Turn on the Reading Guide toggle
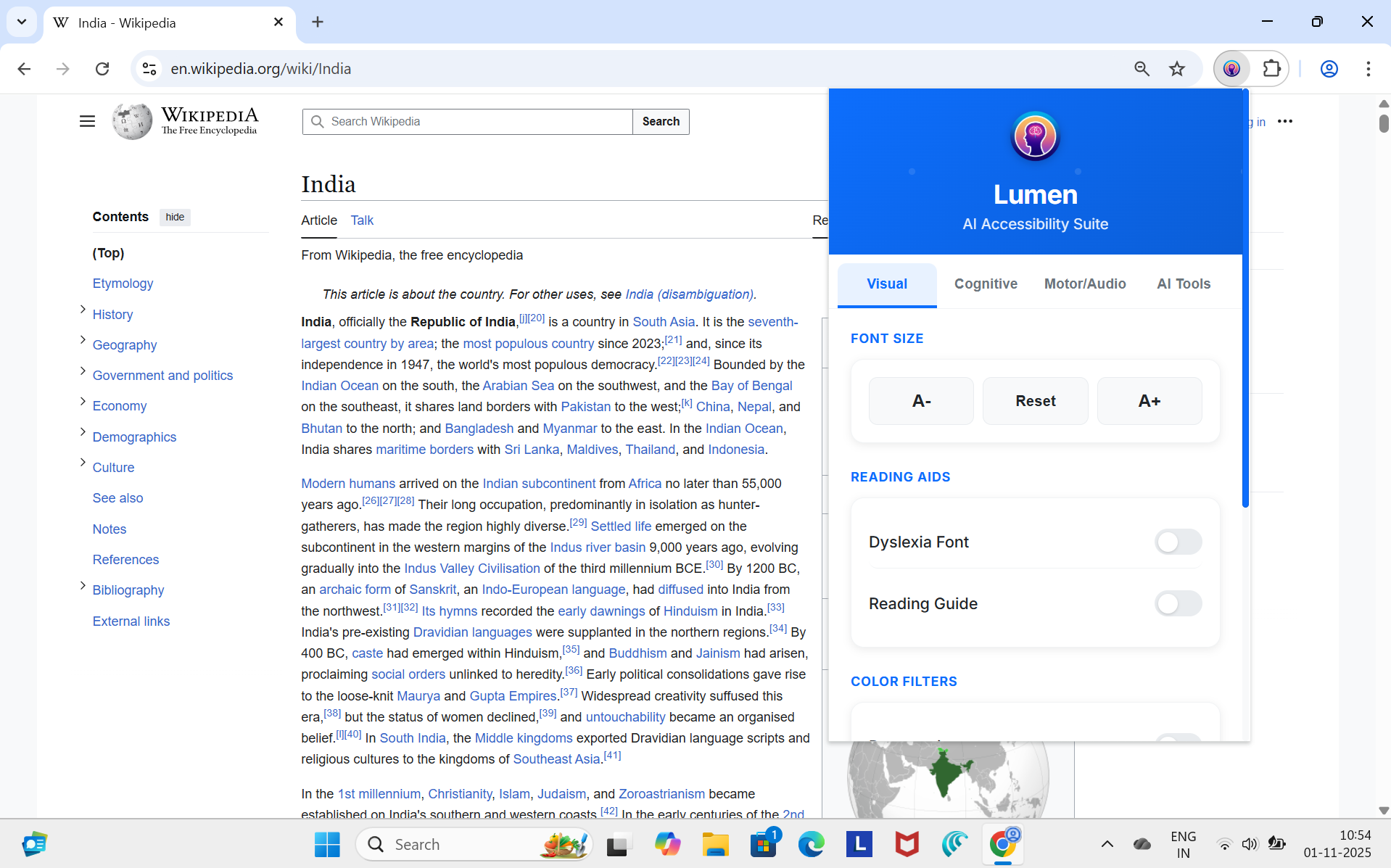 click(1178, 603)
